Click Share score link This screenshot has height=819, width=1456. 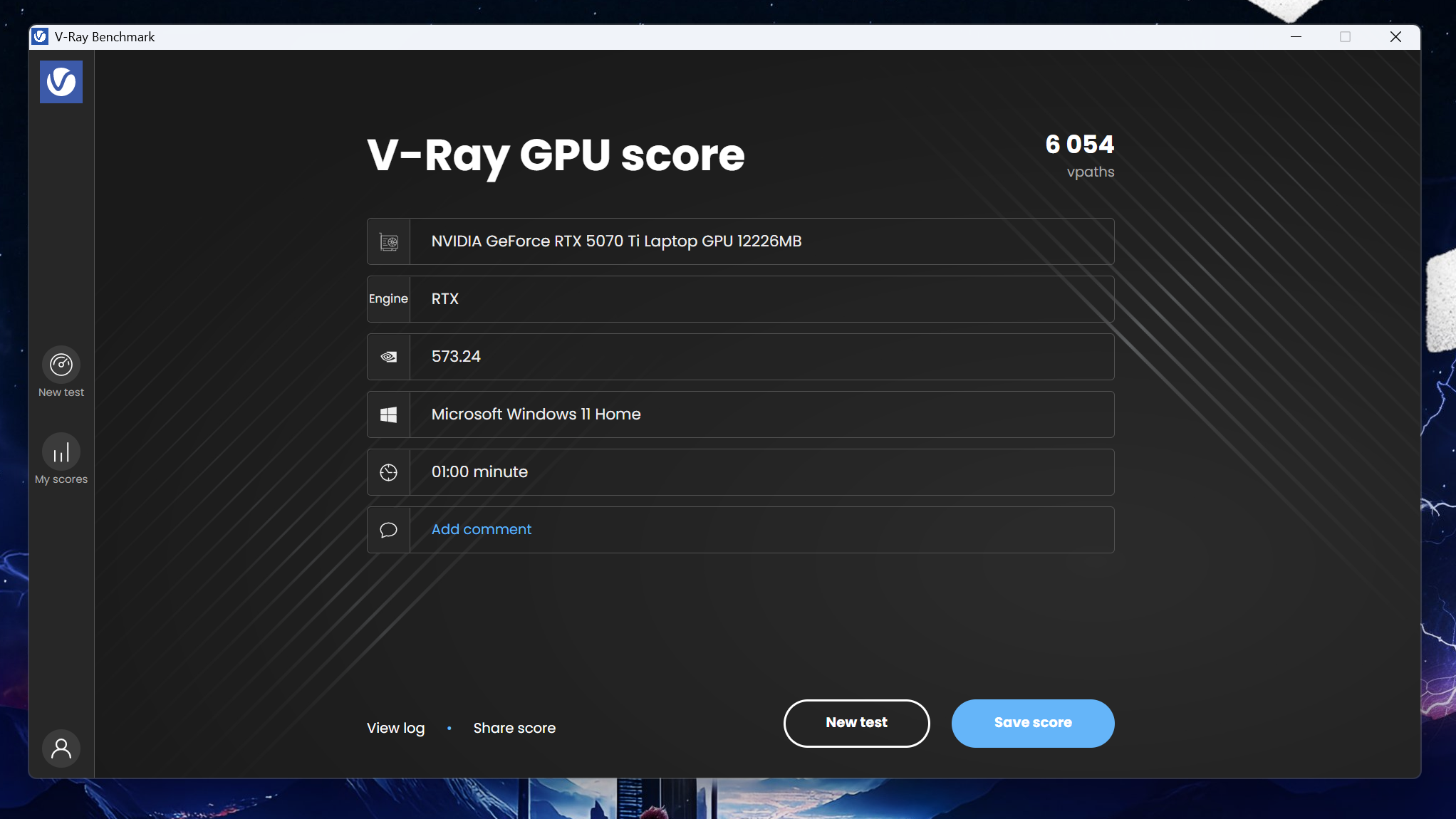click(x=514, y=728)
